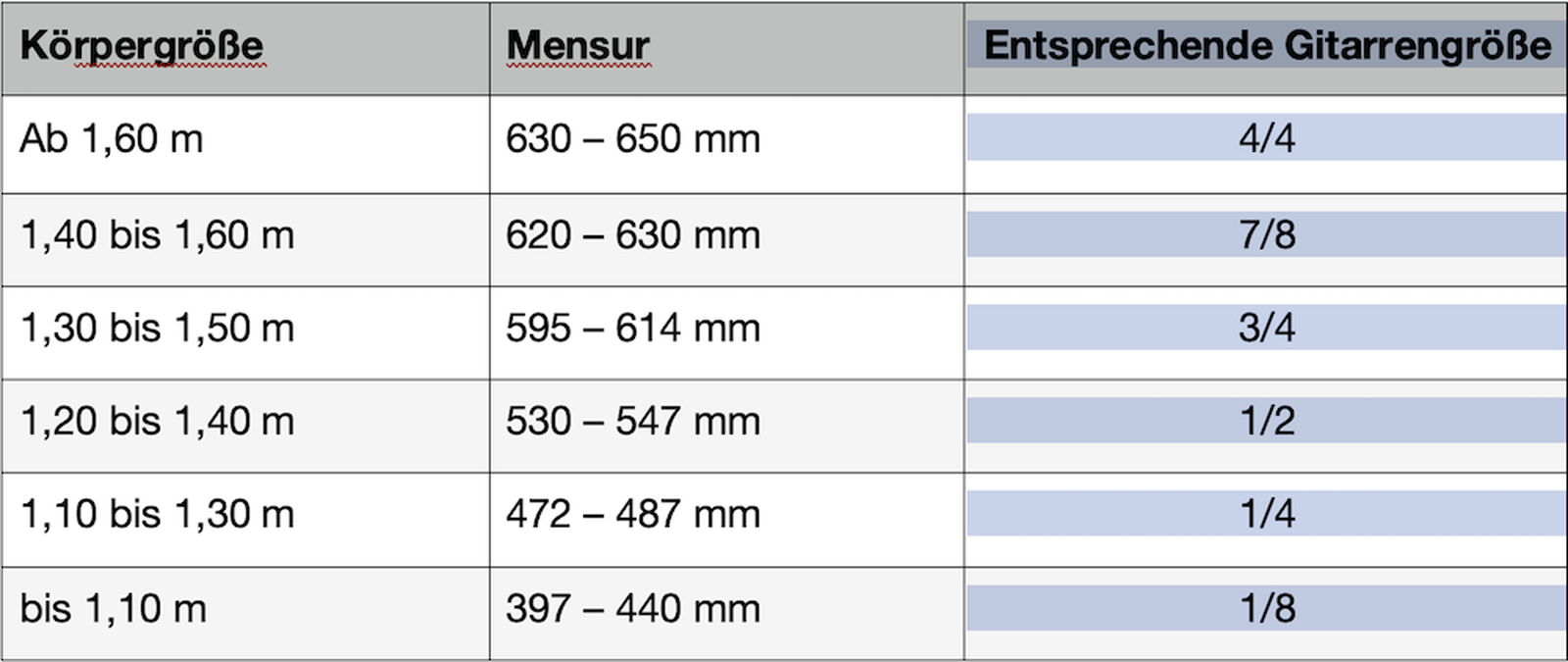This screenshot has height=662, width=1568.
Task: Click the 1/4 guitar size cell
Action: 1267,514
